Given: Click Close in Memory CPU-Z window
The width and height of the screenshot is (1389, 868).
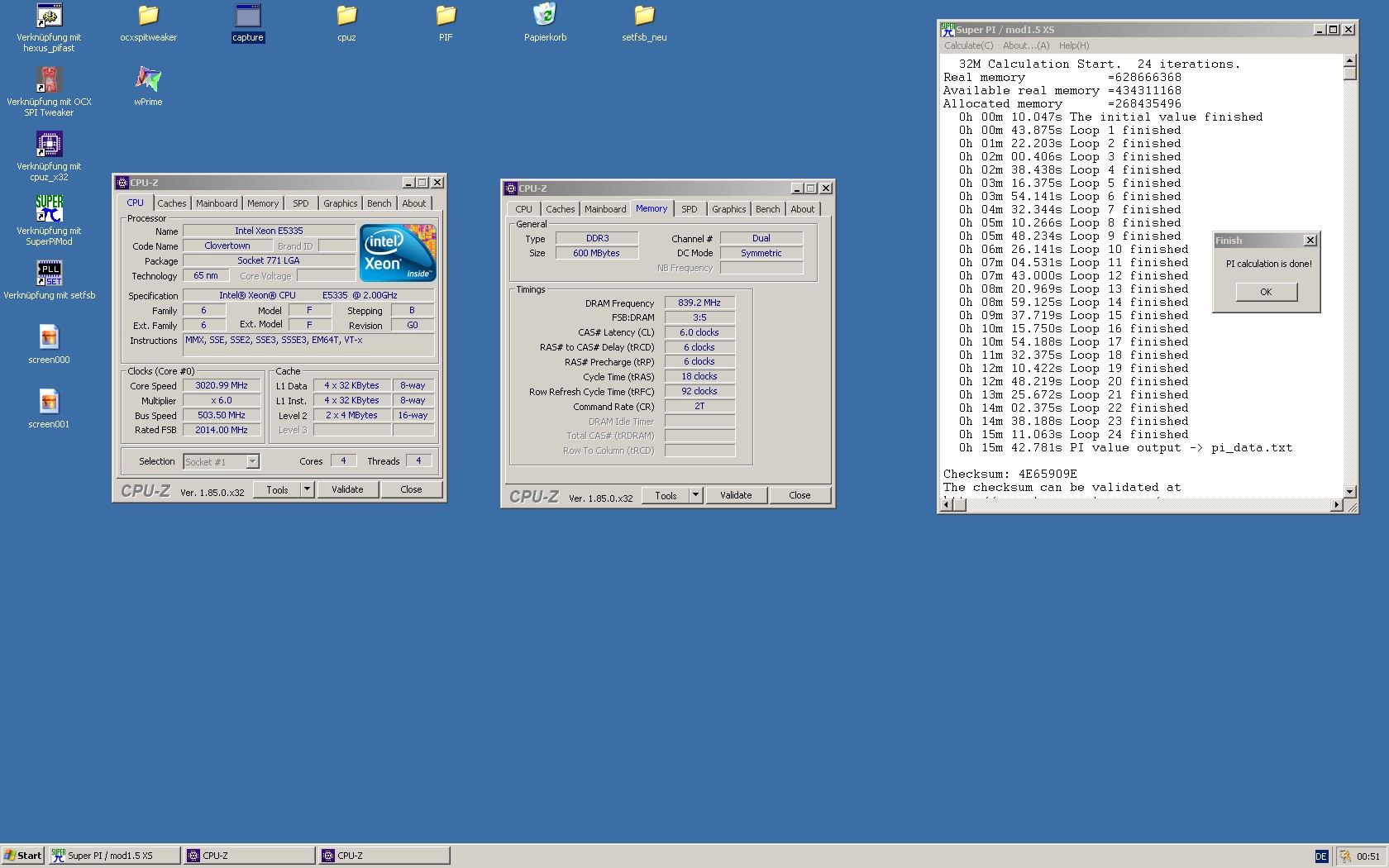Looking at the screenshot, I should pos(800,495).
